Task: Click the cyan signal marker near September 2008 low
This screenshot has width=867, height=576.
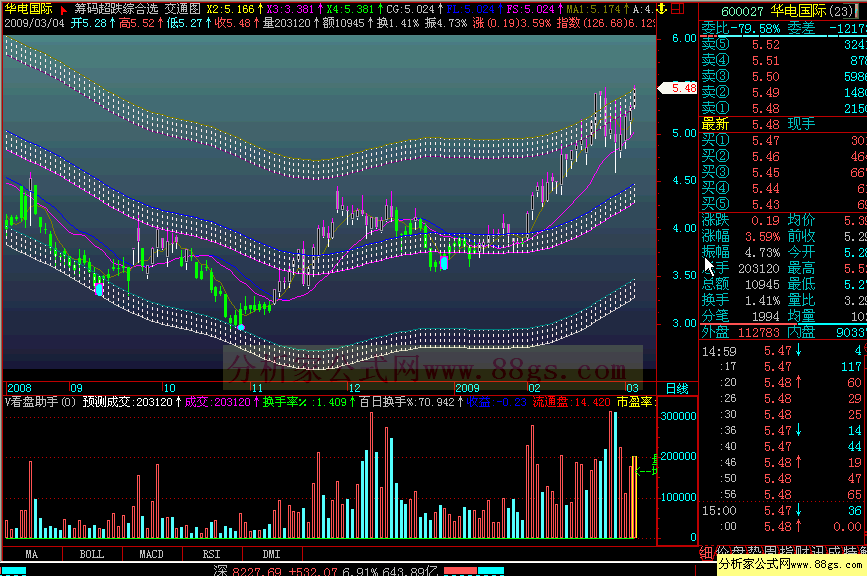Action: 99,289
